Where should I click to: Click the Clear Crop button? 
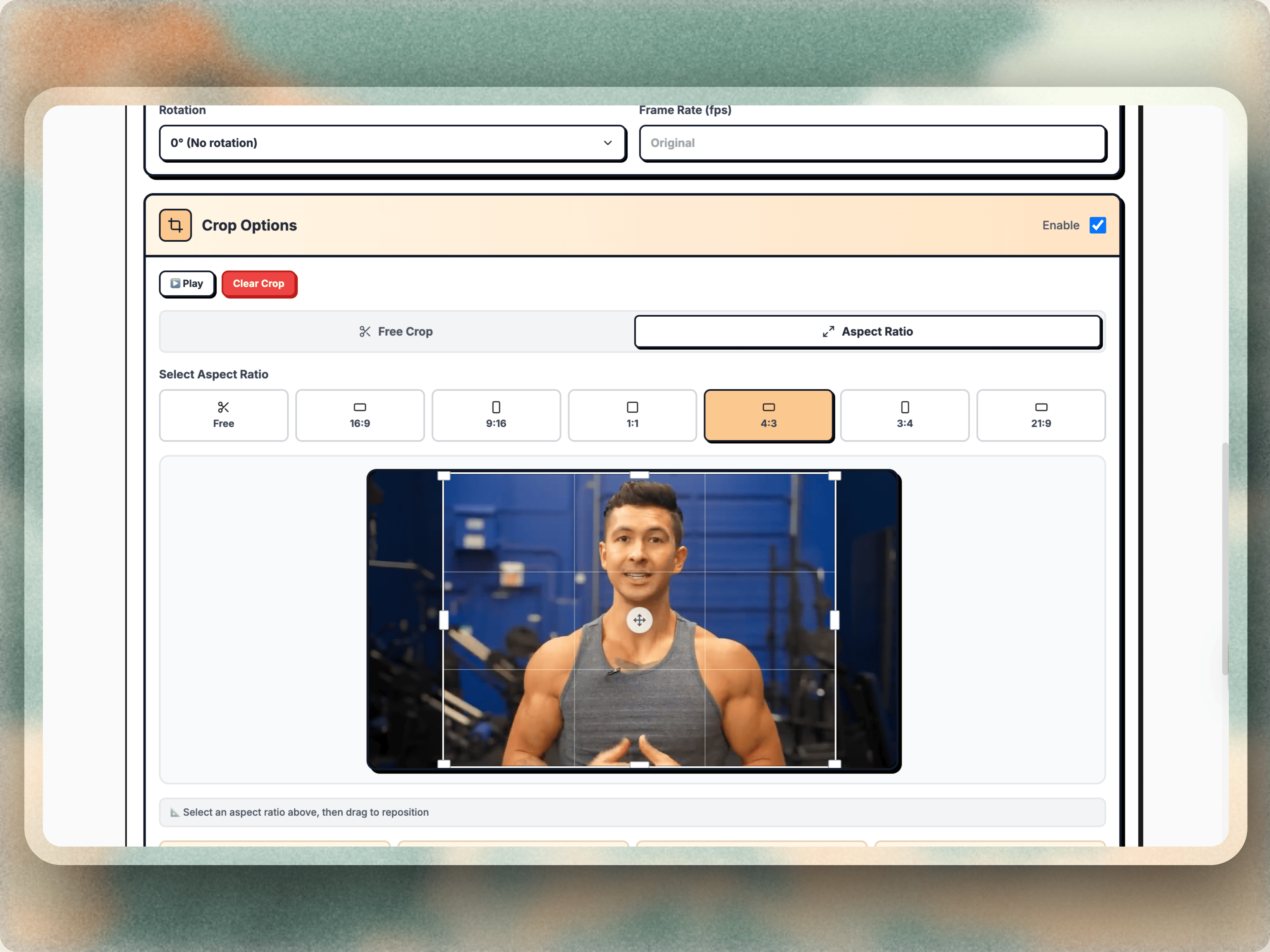click(x=259, y=284)
